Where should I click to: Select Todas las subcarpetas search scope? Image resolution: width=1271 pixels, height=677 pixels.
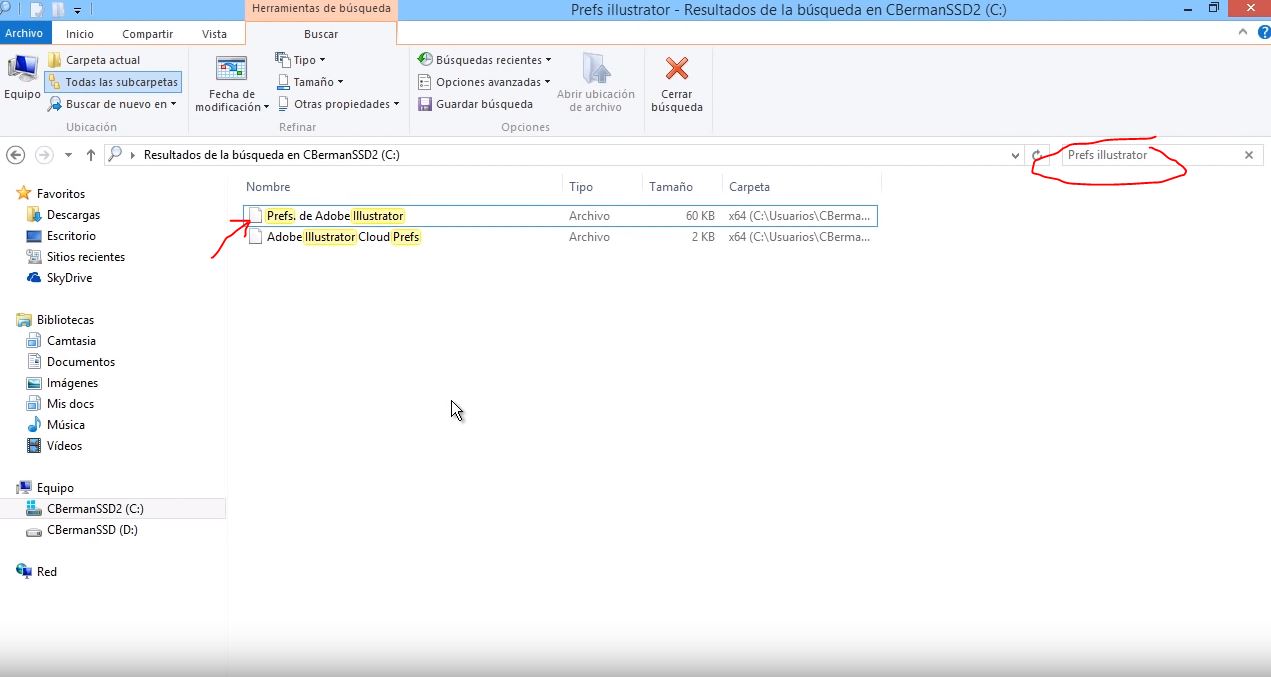113,82
